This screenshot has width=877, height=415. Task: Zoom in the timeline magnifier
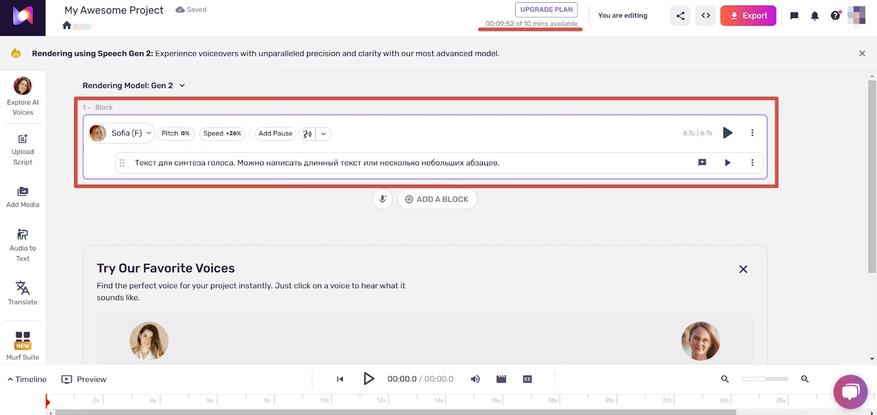tap(805, 379)
